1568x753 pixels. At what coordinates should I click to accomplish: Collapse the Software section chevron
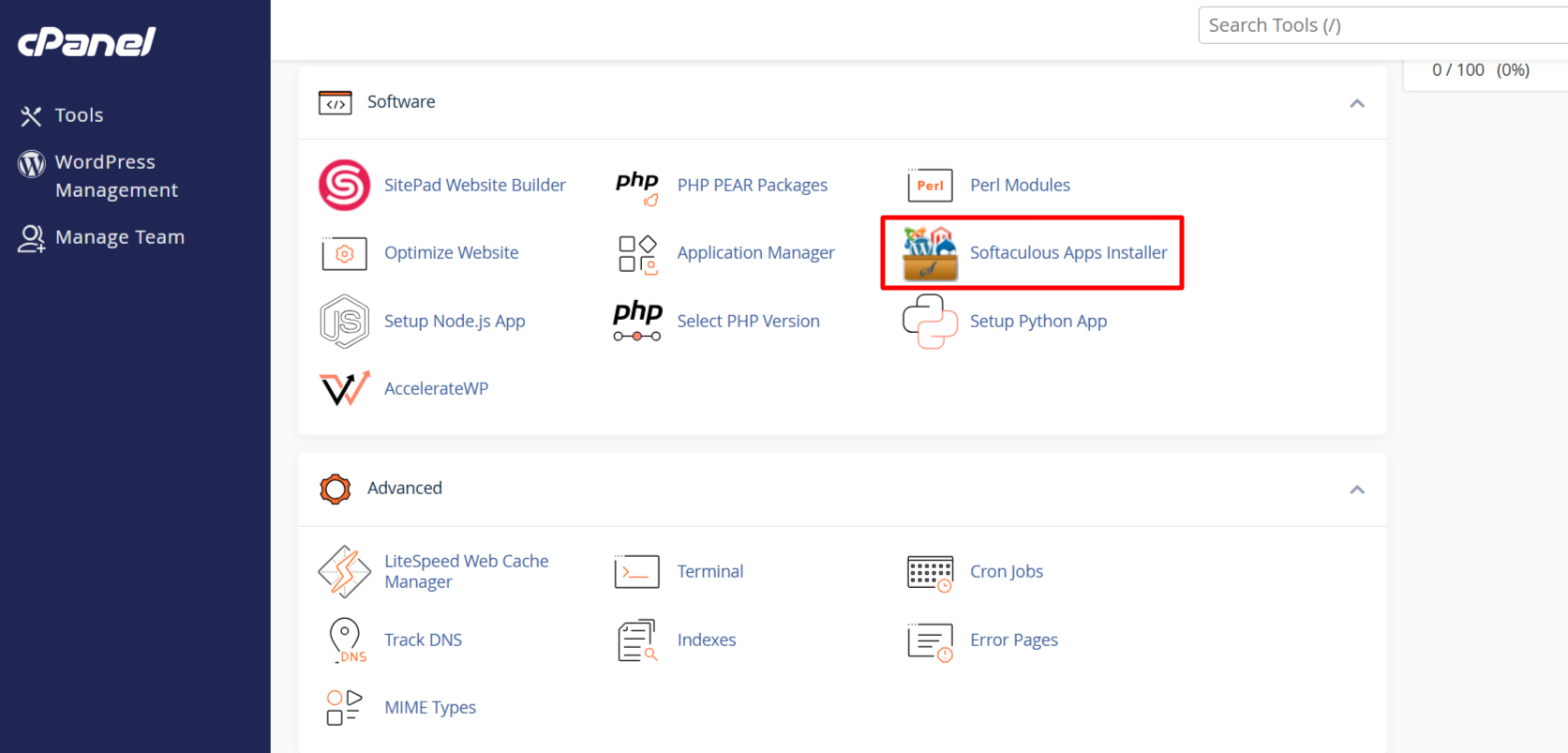[x=1357, y=103]
